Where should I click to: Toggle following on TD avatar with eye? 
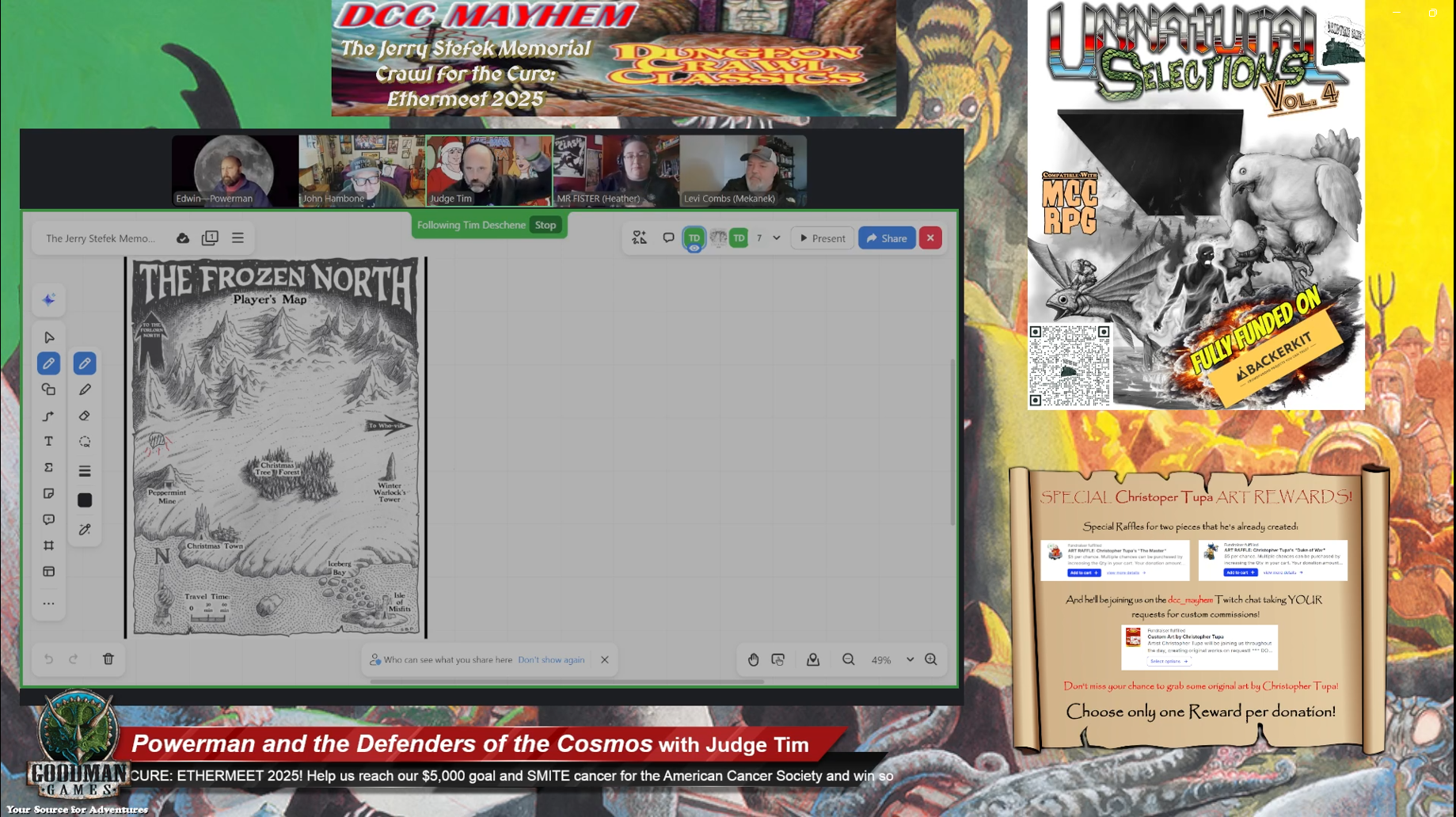(694, 238)
